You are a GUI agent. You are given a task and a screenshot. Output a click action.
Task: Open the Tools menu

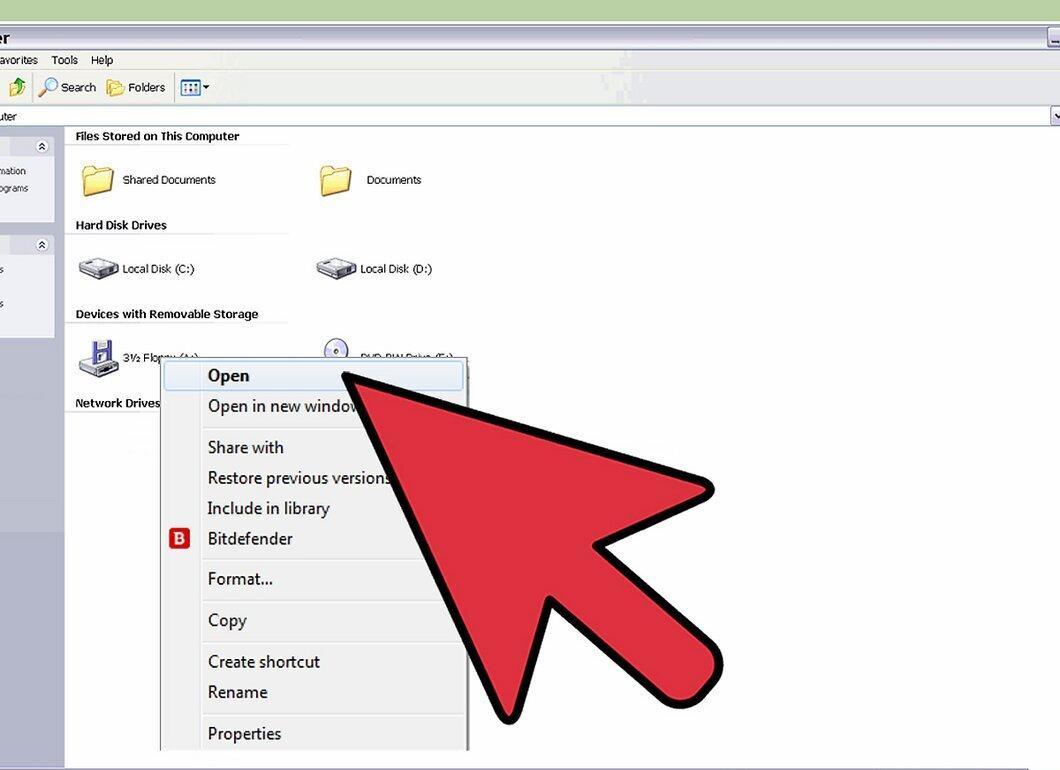pyautogui.click(x=65, y=60)
